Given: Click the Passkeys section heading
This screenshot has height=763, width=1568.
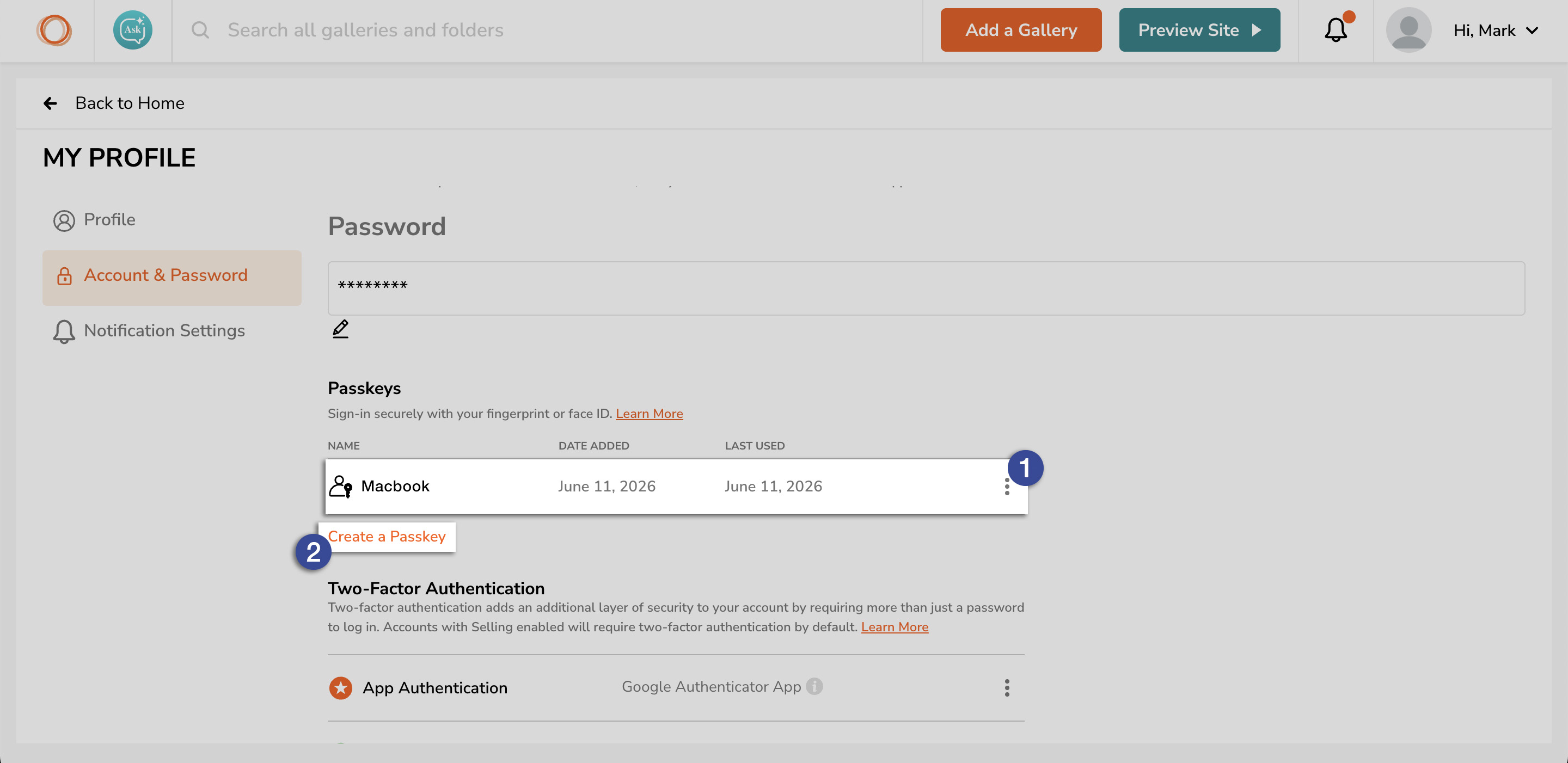Looking at the screenshot, I should 364,389.
